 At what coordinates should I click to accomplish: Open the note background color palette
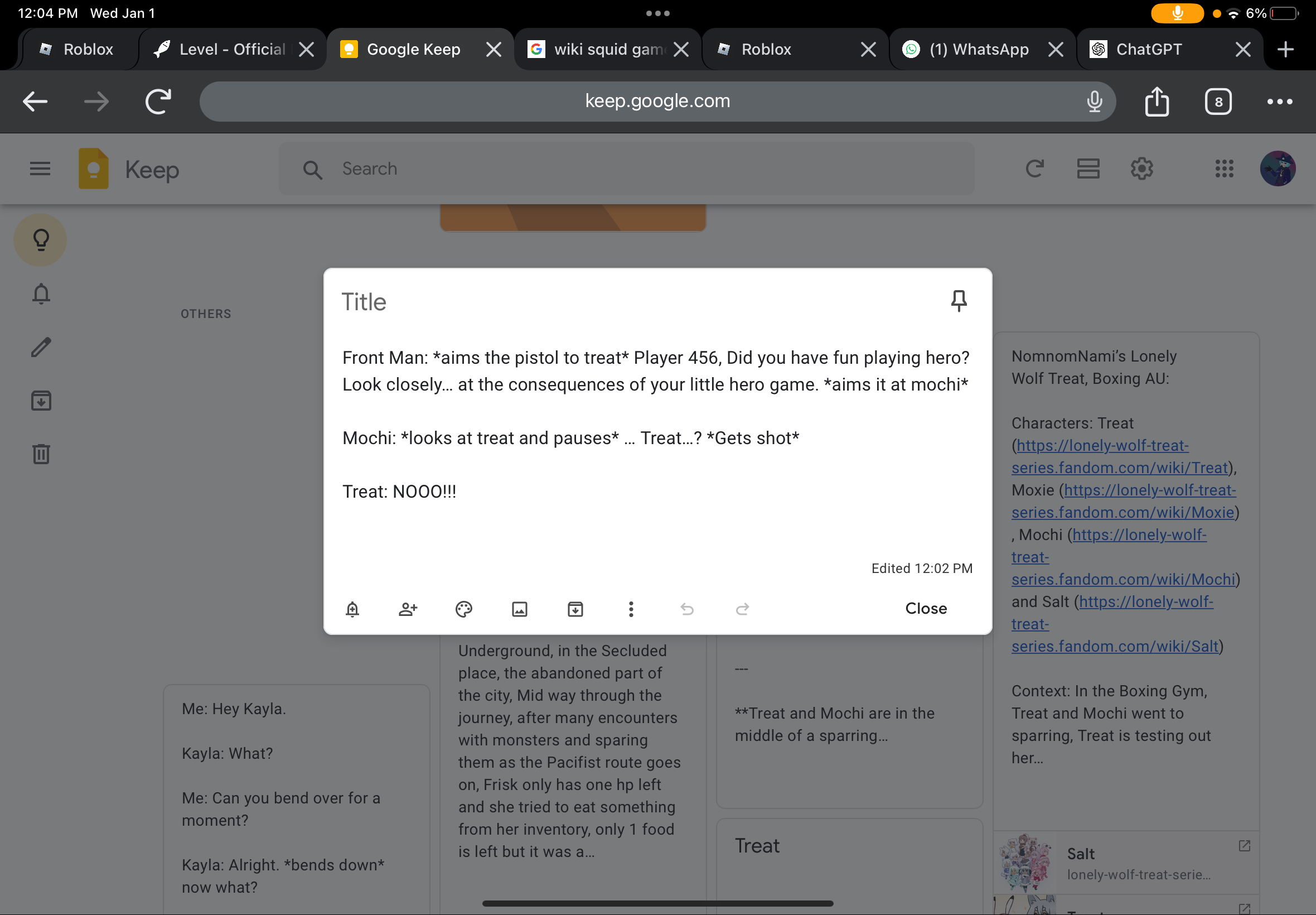pos(463,609)
